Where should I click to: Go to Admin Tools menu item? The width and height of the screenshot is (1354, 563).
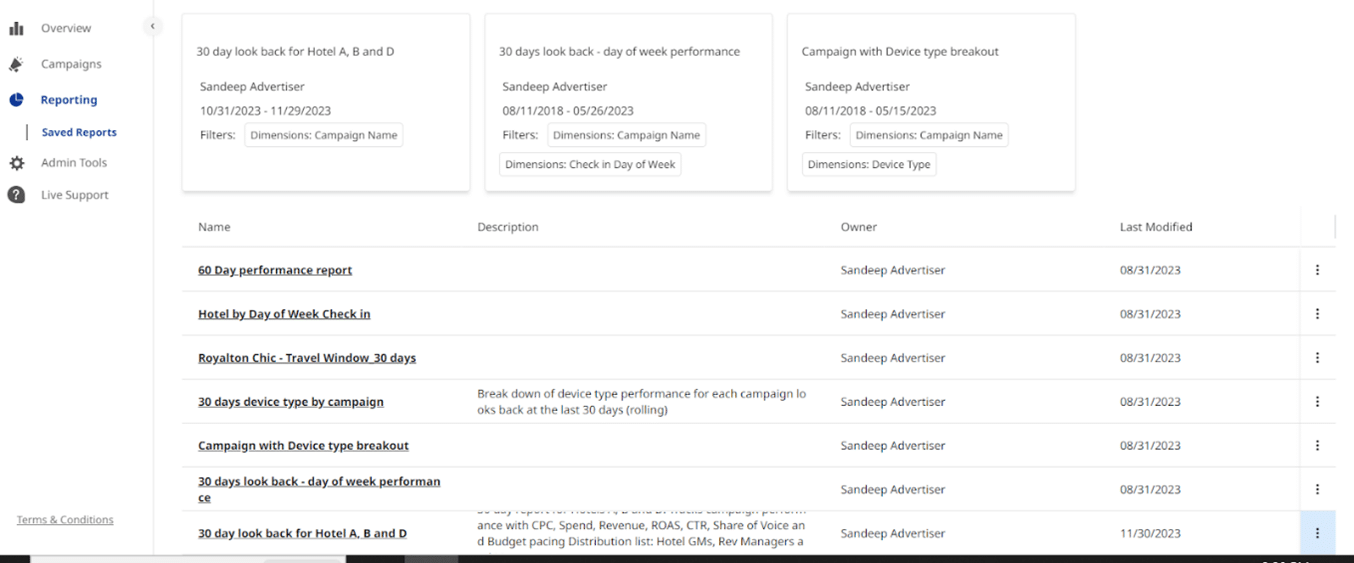point(74,163)
